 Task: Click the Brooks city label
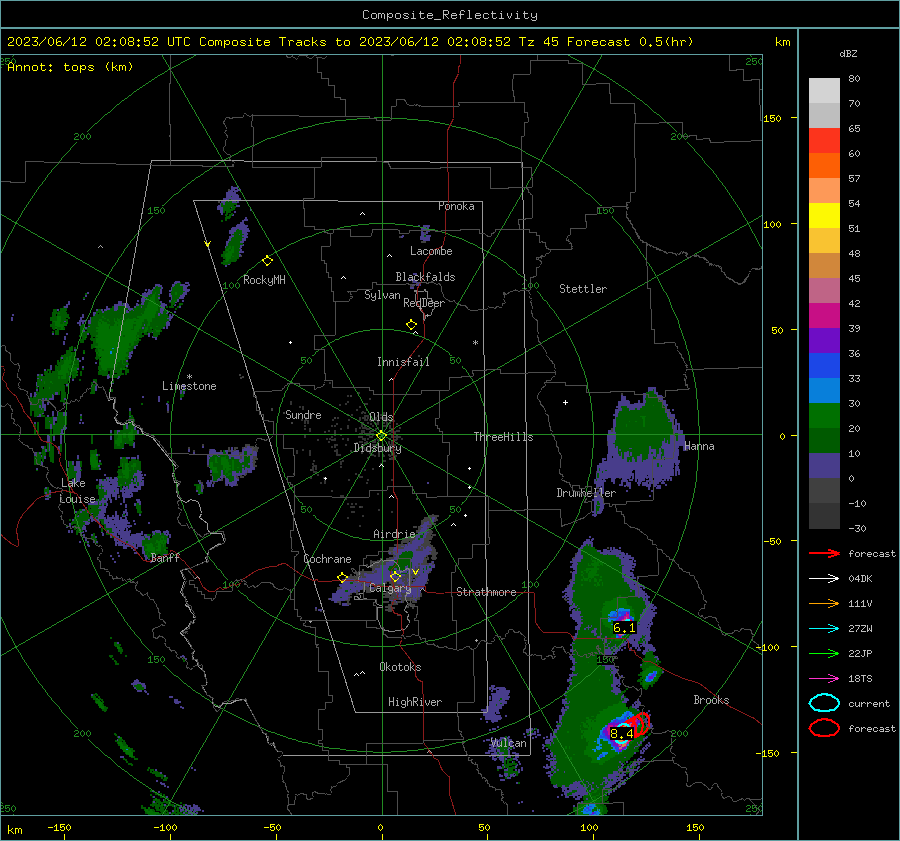pyautogui.click(x=711, y=700)
